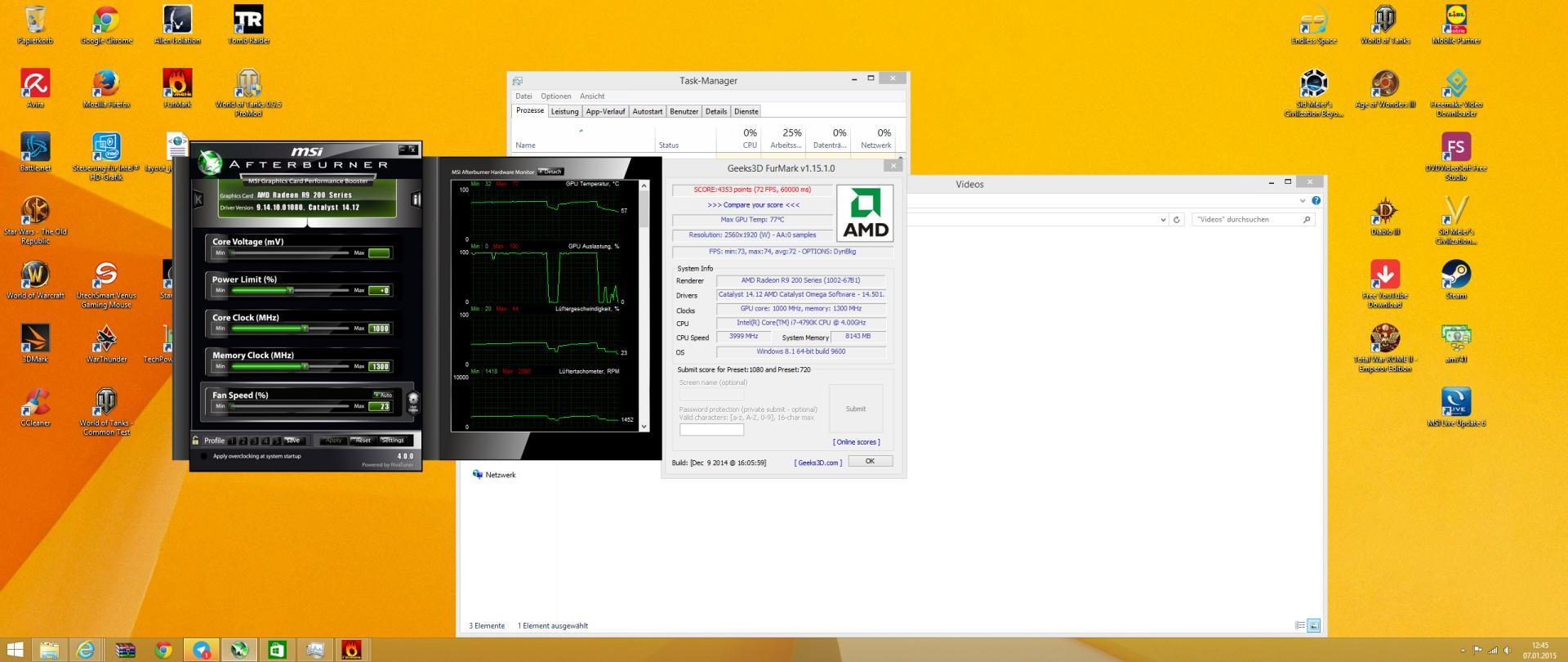This screenshot has width=1568, height=662.
Task: Click the MSI Afterburner taskbar icon
Action: click(239, 650)
